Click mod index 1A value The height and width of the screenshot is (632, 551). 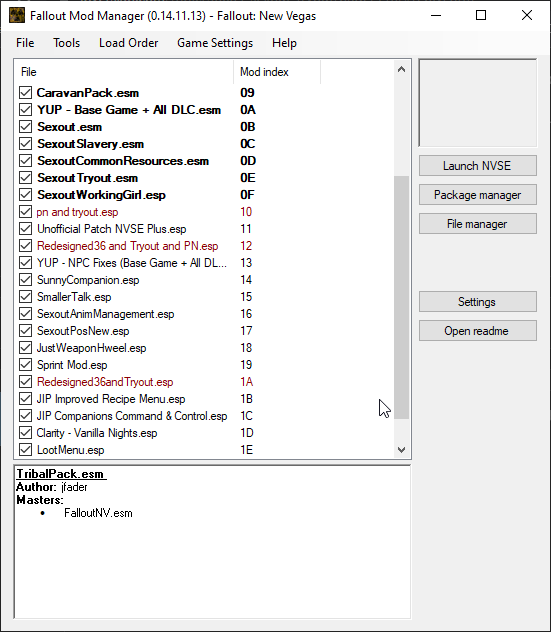247,382
